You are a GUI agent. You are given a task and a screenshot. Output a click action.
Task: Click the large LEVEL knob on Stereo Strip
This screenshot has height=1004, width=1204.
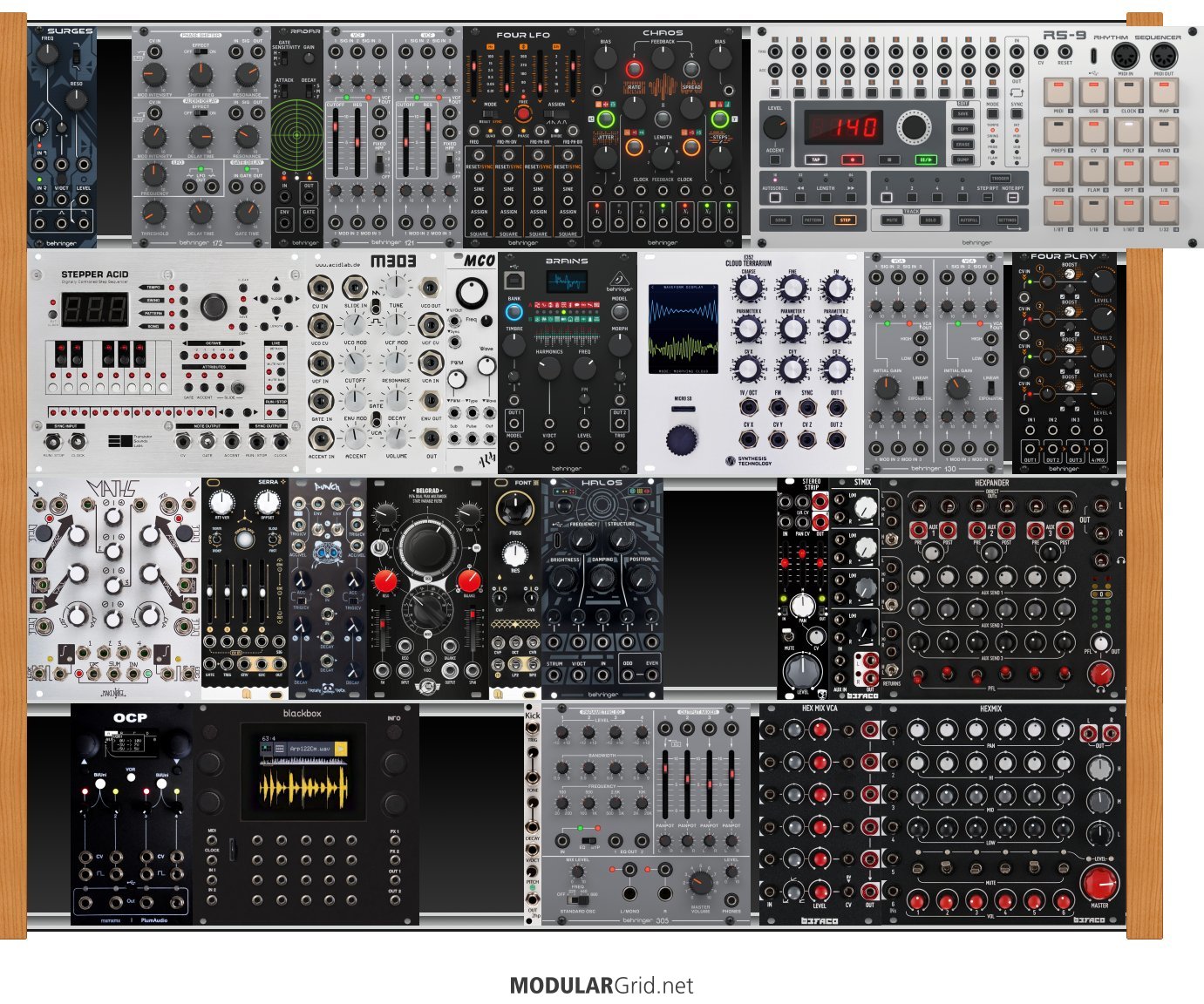point(802,670)
